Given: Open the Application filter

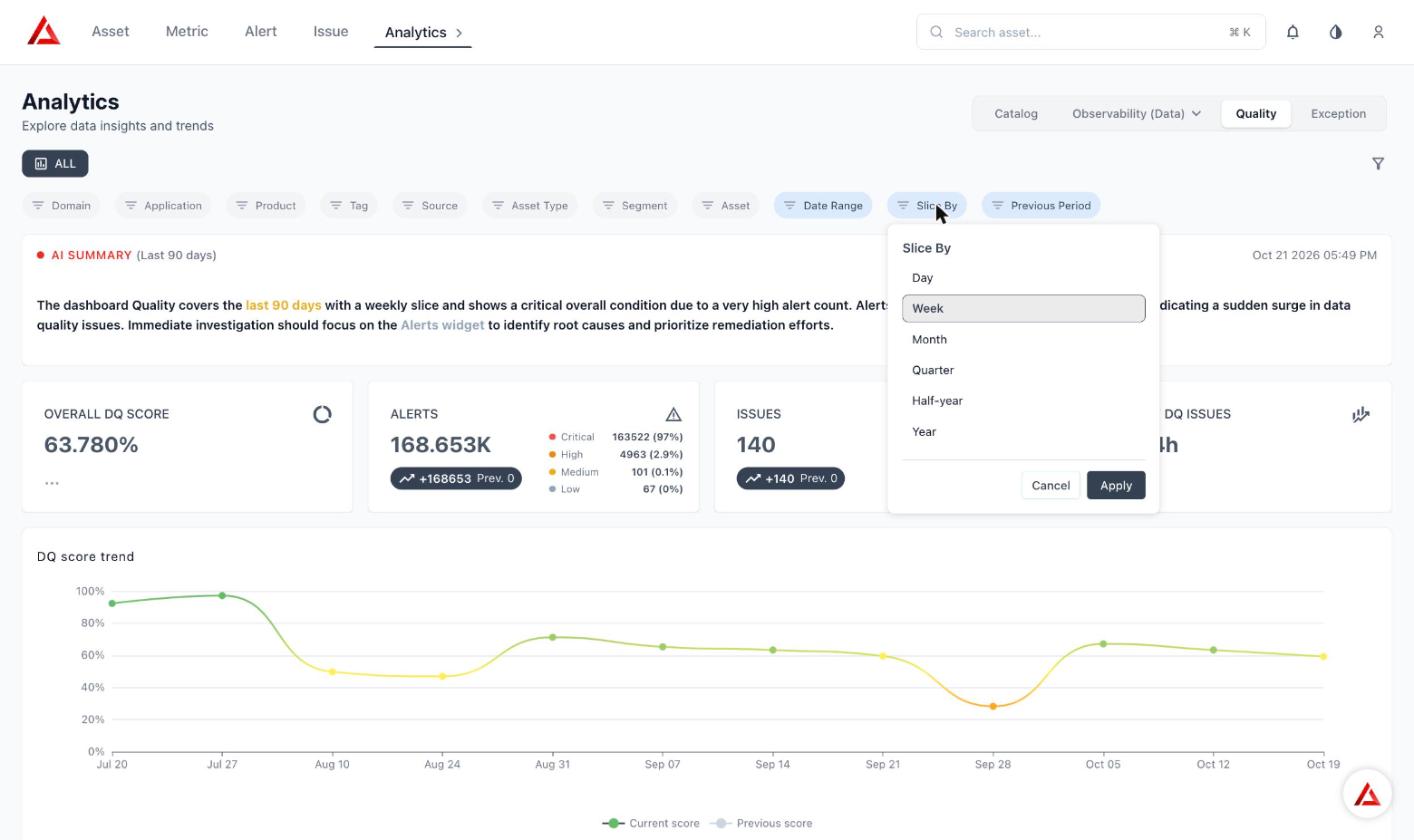Looking at the screenshot, I should coord(163,205).
